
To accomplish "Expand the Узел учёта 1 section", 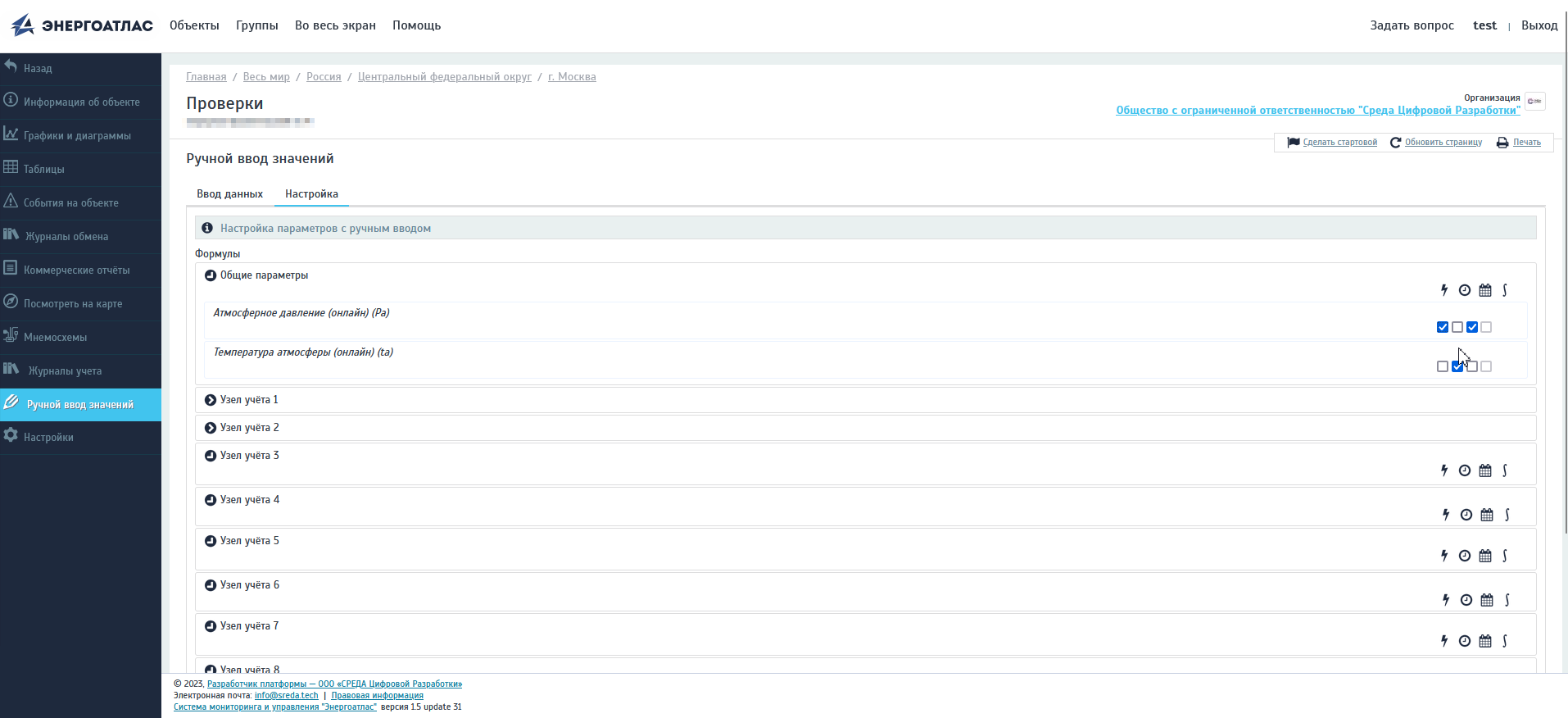I will pos(211,400).
